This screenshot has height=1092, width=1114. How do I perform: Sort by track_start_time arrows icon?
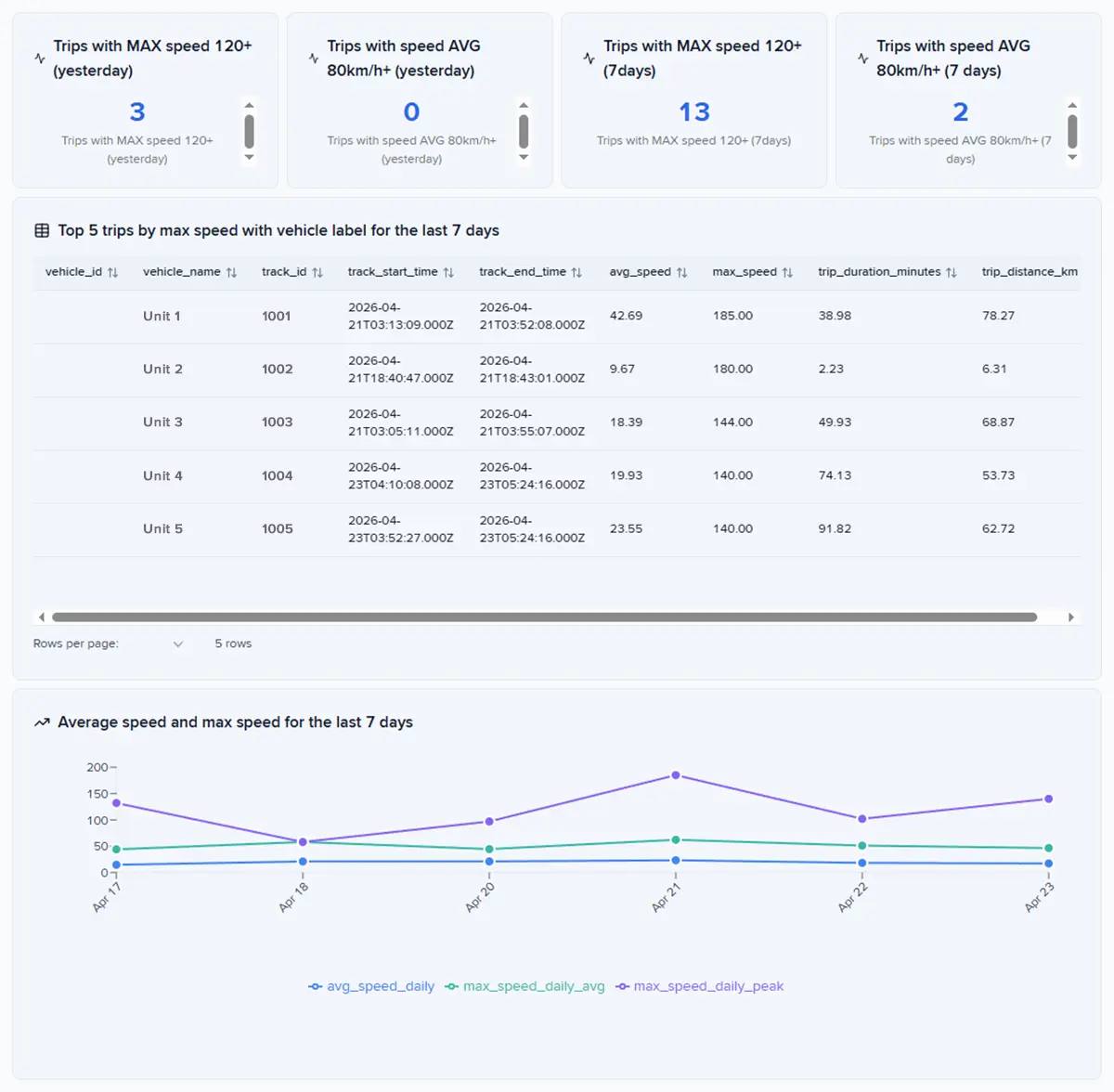(x=448, y=272)
